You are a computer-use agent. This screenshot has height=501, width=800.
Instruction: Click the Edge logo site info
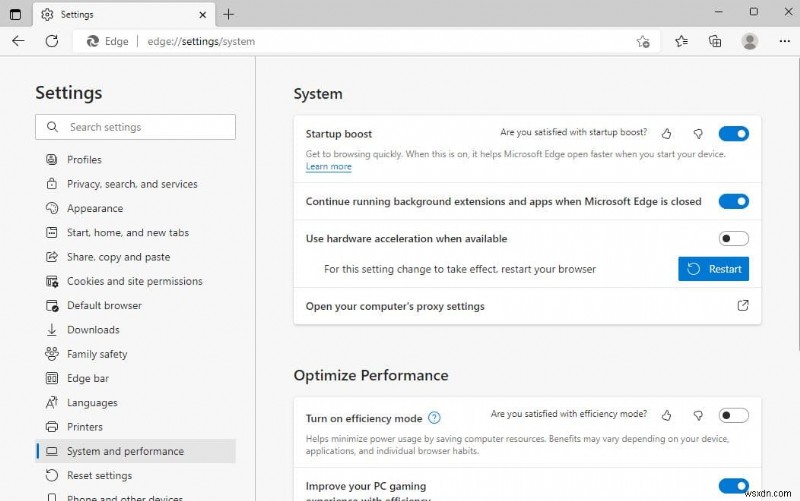pos(107,41)
